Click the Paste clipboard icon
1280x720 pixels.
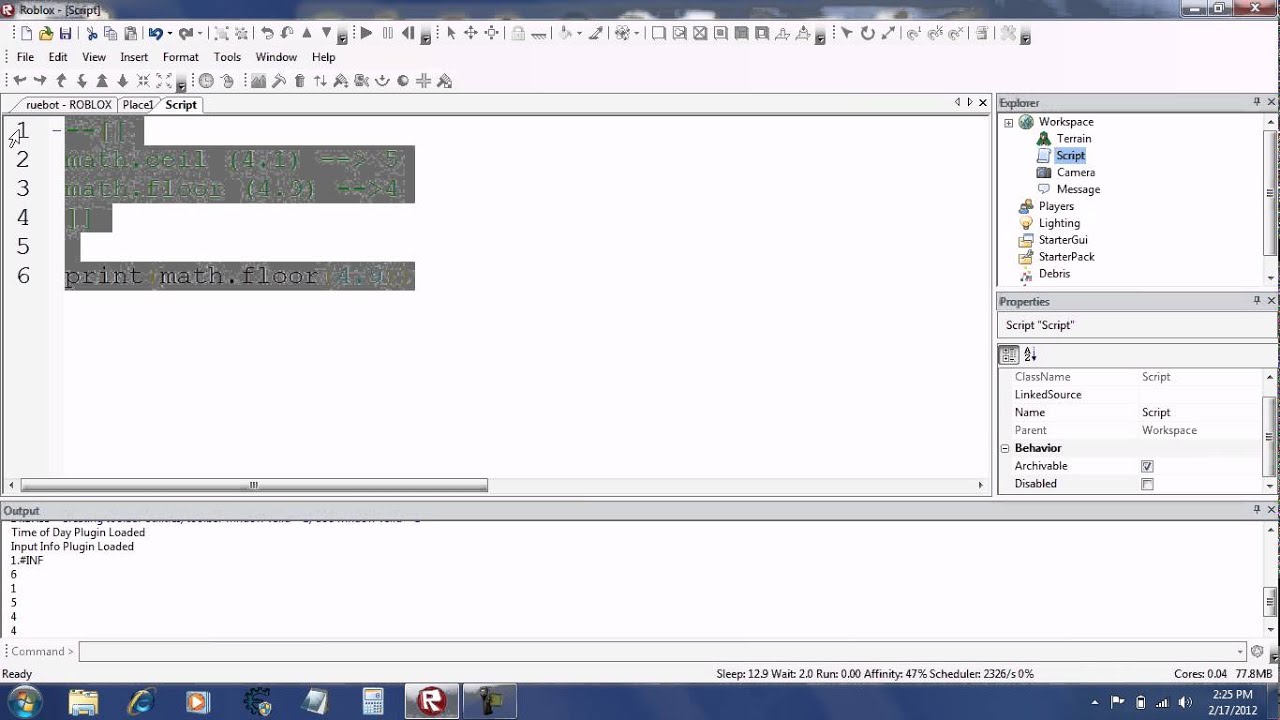[130, 33]
